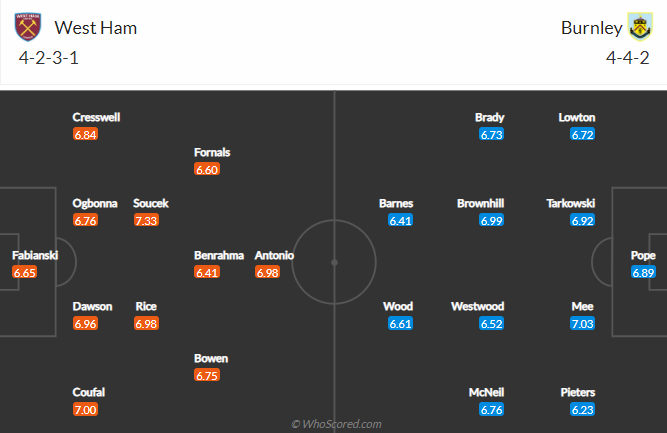Click Pieters' 6.23 rating badge
This screenshot has height=433, width=667.
pyautogui.click(x=582, y=409)
